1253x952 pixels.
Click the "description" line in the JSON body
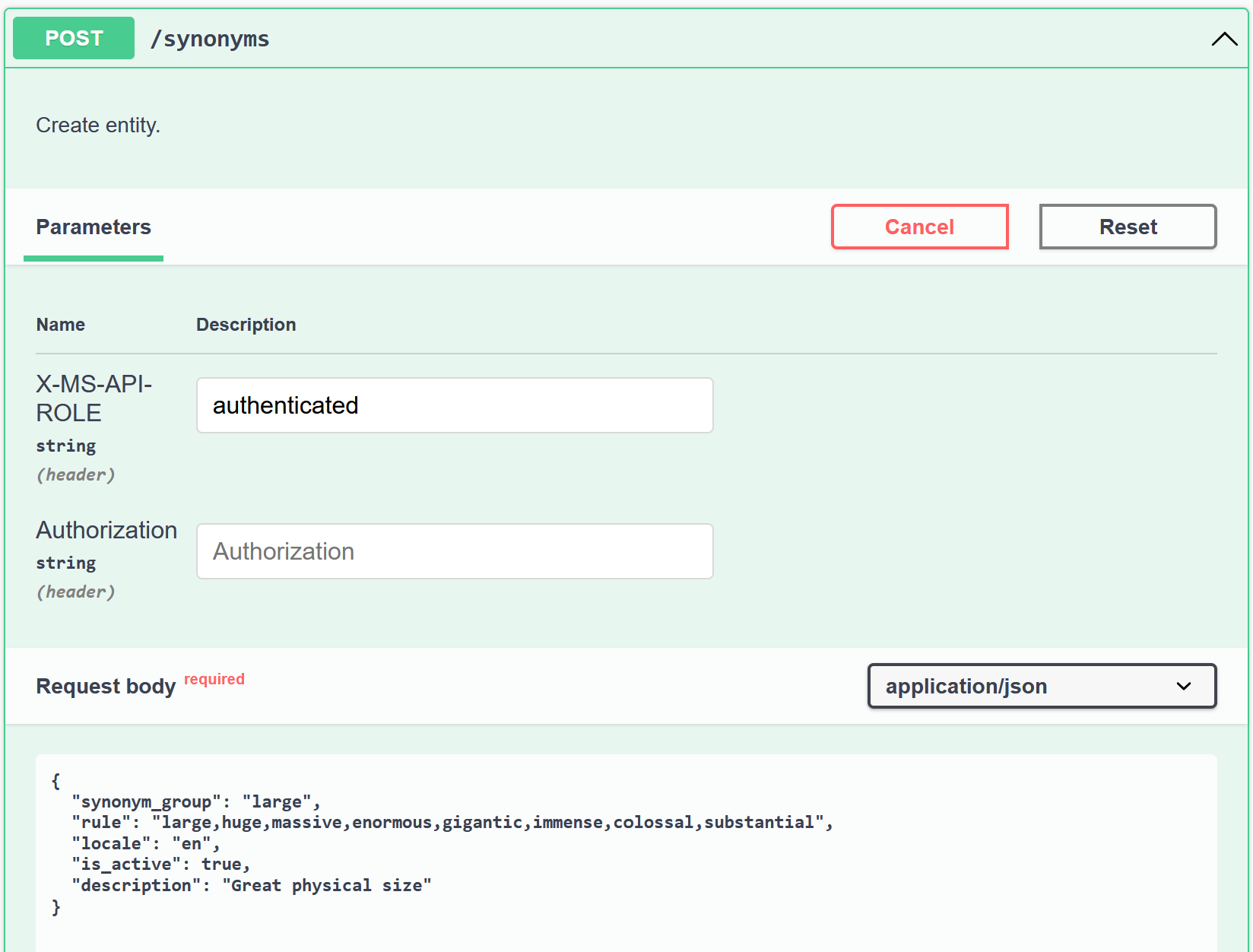tap(251, 886)
